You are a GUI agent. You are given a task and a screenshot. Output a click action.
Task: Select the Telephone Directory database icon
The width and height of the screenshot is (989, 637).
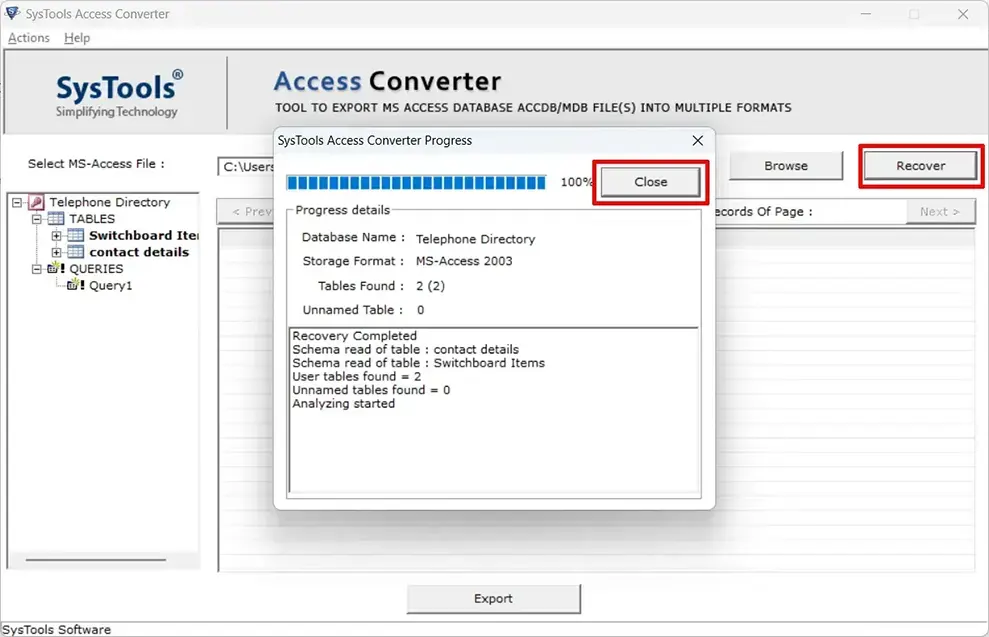(x=37, y=202)
